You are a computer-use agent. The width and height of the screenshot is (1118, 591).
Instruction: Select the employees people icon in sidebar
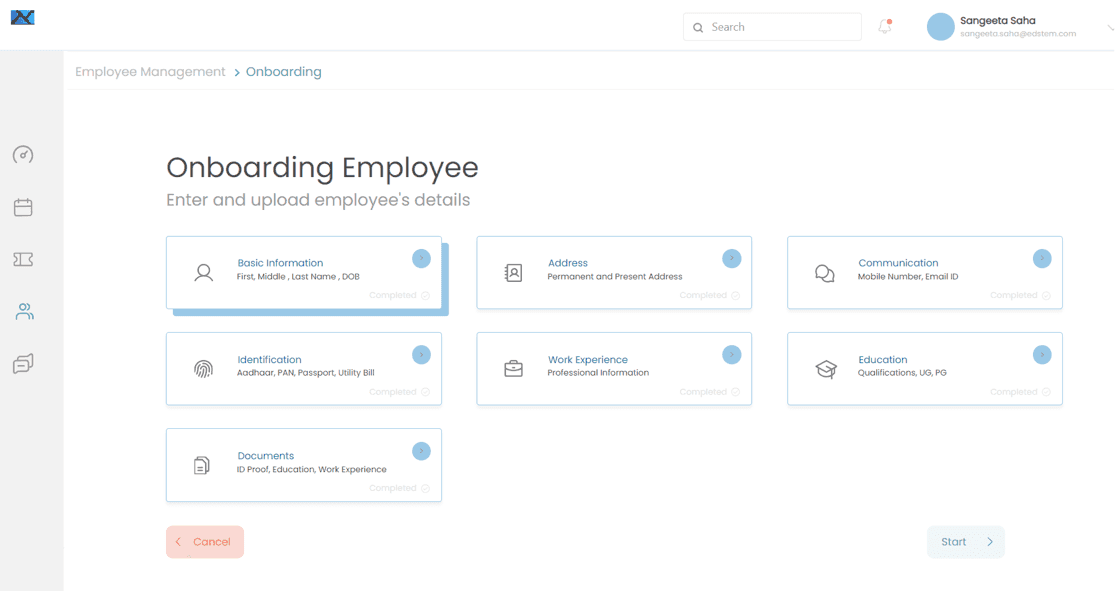pos(24,312)
